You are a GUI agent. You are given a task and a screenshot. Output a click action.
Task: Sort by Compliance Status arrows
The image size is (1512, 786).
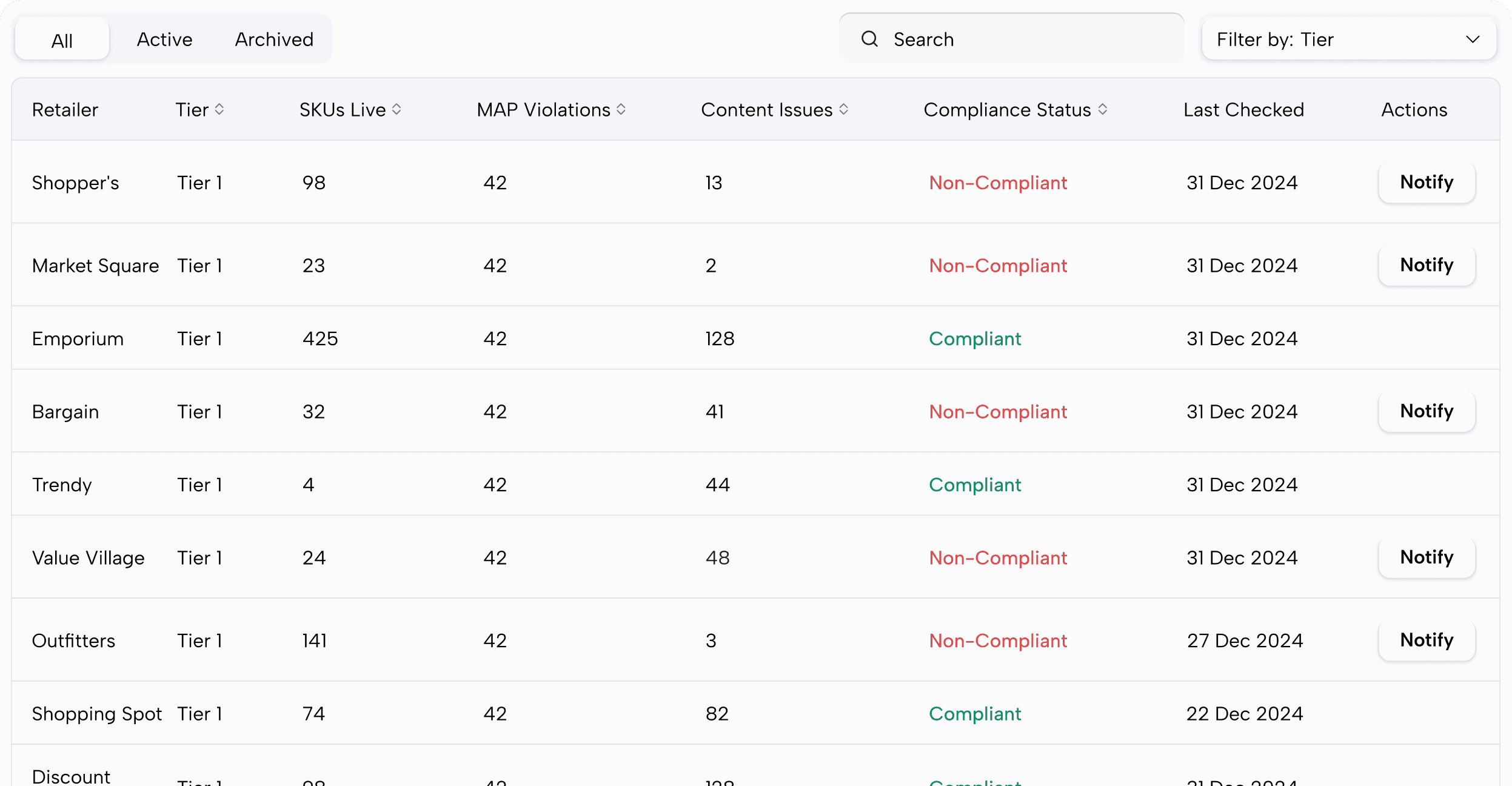(x=1102, y=110)
